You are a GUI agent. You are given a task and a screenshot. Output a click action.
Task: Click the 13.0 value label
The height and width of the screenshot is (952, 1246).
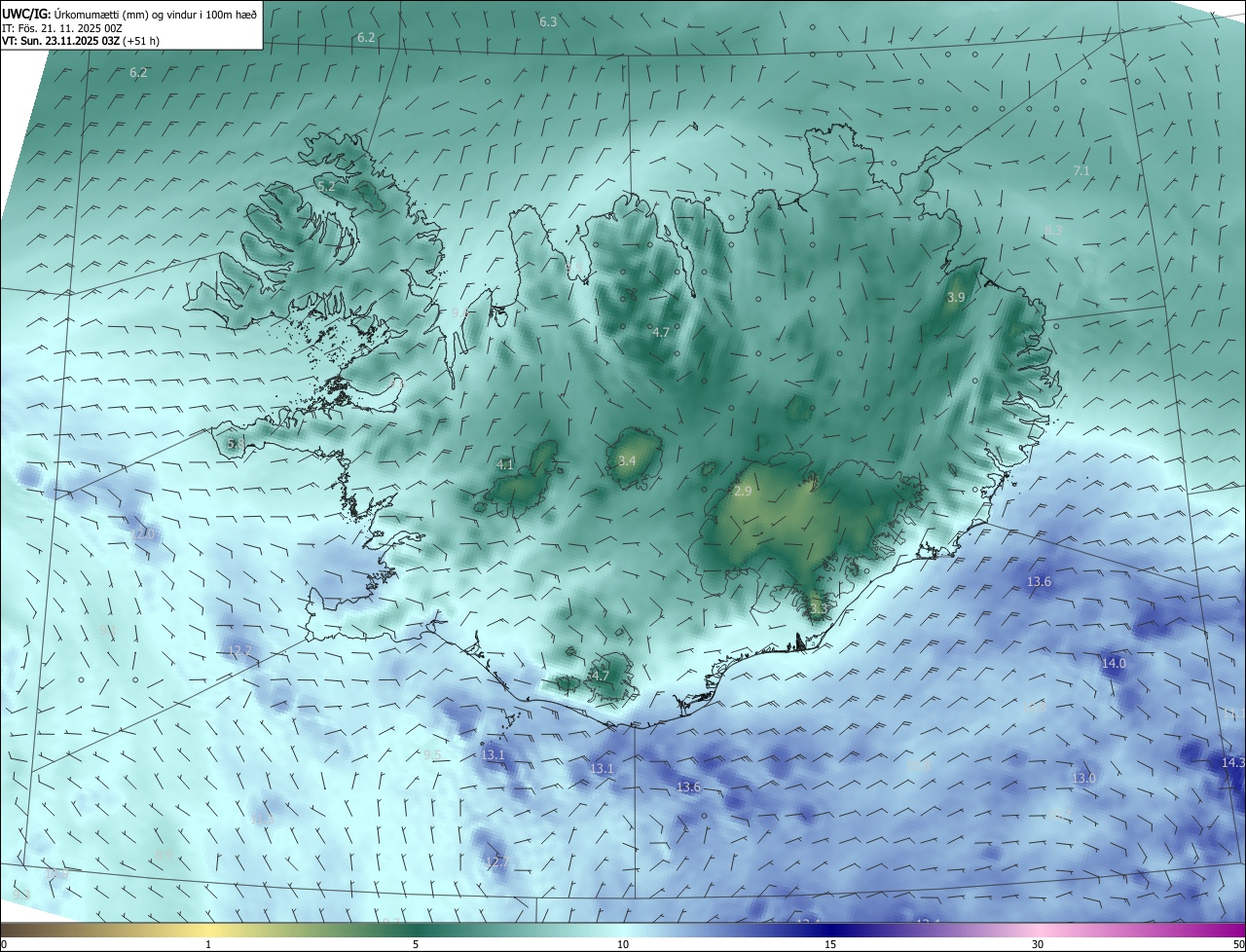tap(1083, 779)
